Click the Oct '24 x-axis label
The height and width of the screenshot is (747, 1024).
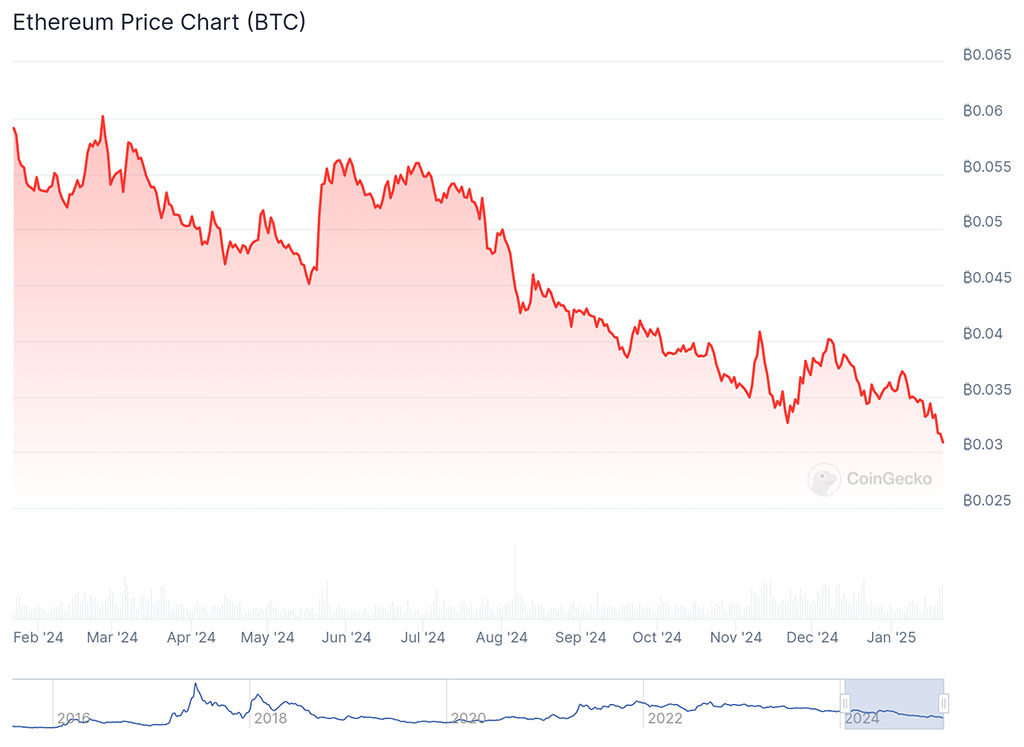[x=657, y=637]
